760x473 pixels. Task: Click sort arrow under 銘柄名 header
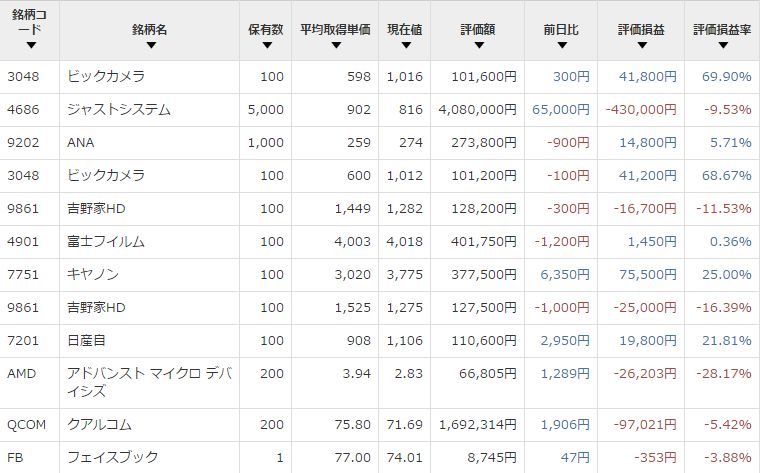point(149,45)
